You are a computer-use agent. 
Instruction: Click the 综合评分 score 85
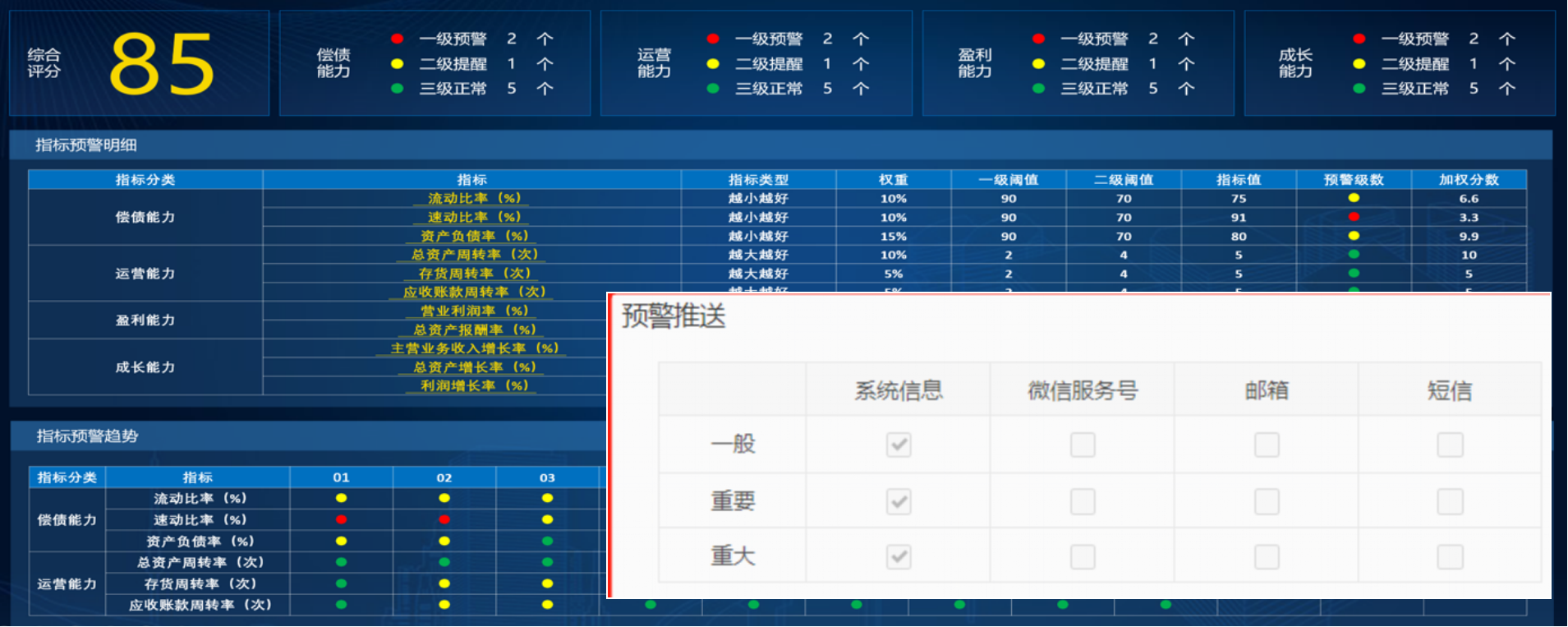(x=161, y=64)
